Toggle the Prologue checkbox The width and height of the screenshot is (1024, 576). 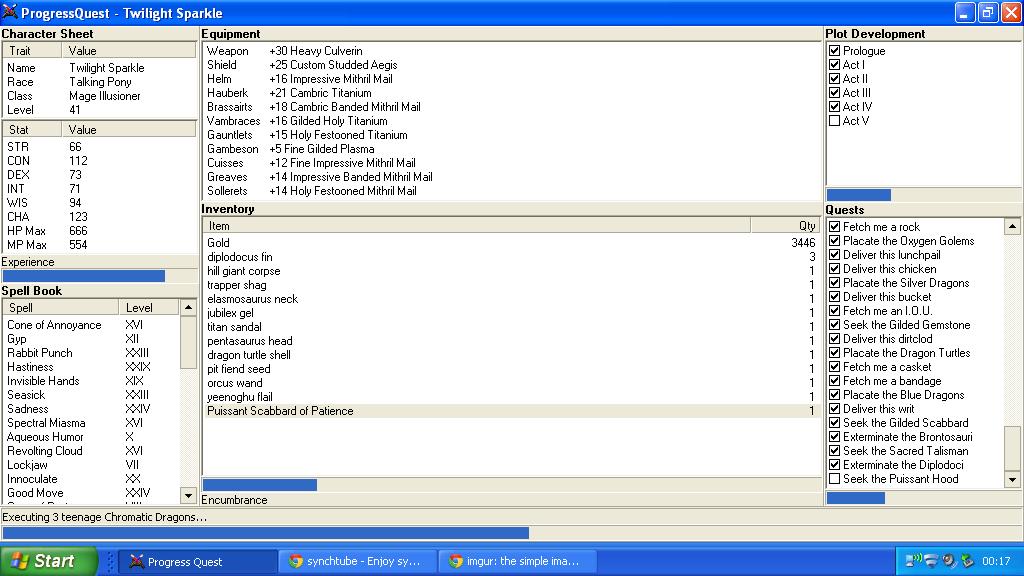835,50
